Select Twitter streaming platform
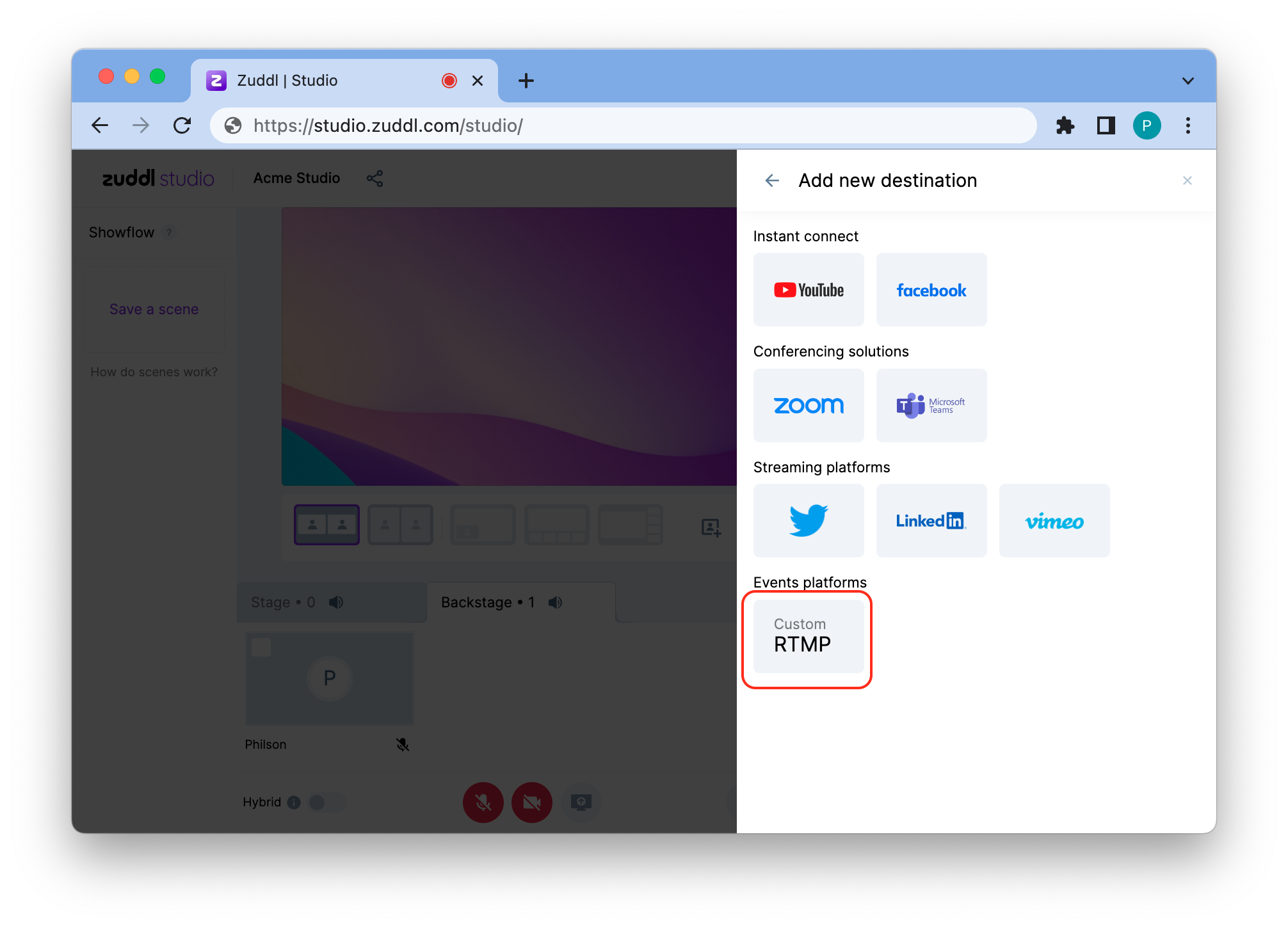Image resolution: width=1288 pixels, height=928 pixels. point(809,520)
